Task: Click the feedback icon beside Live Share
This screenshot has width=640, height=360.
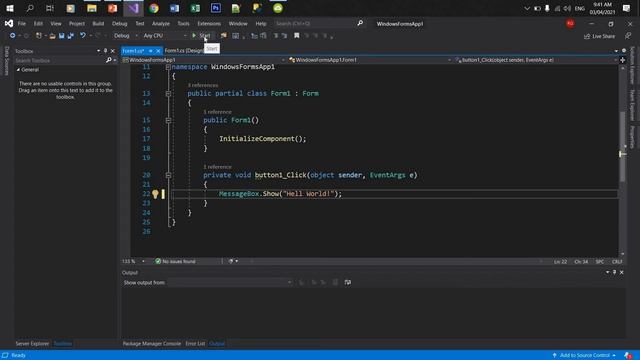Action: pos(628,36)
